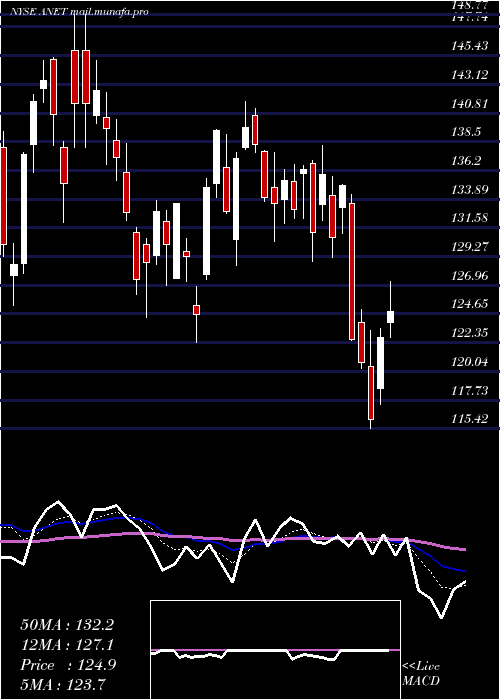Select the 120.04 price axis label
This screenshot has height=700, width=500.
coord(468,362)
